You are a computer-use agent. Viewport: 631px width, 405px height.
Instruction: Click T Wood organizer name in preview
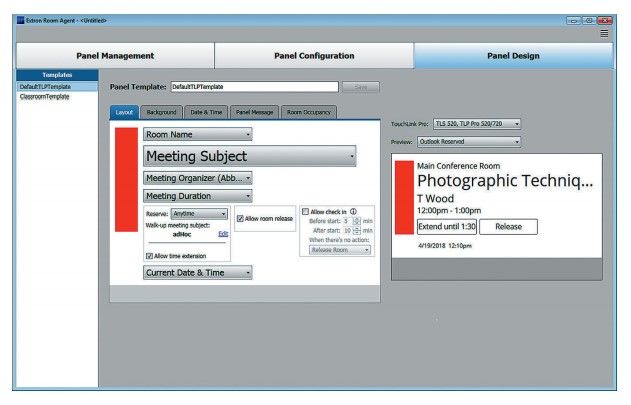(x=435, y=198)
